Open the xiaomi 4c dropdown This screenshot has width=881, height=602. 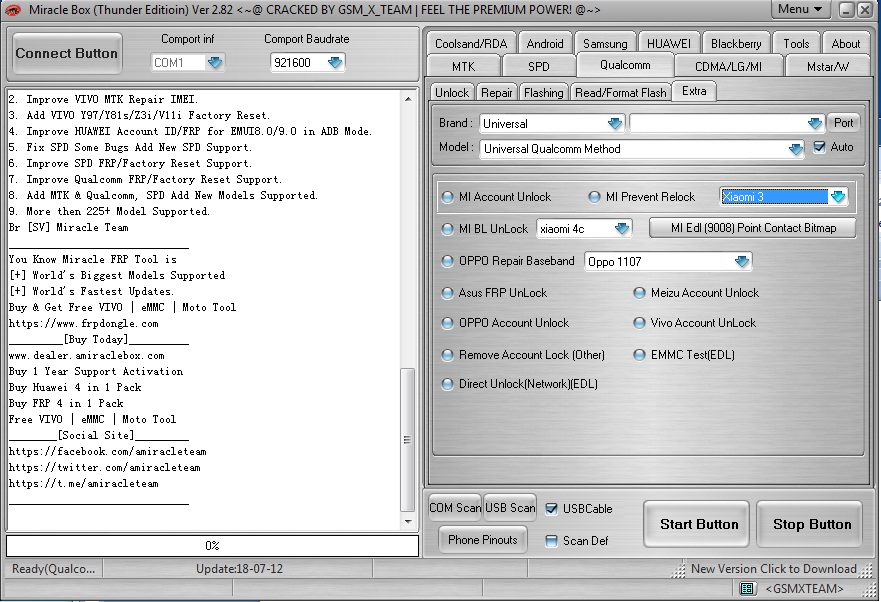coord(621,229)
